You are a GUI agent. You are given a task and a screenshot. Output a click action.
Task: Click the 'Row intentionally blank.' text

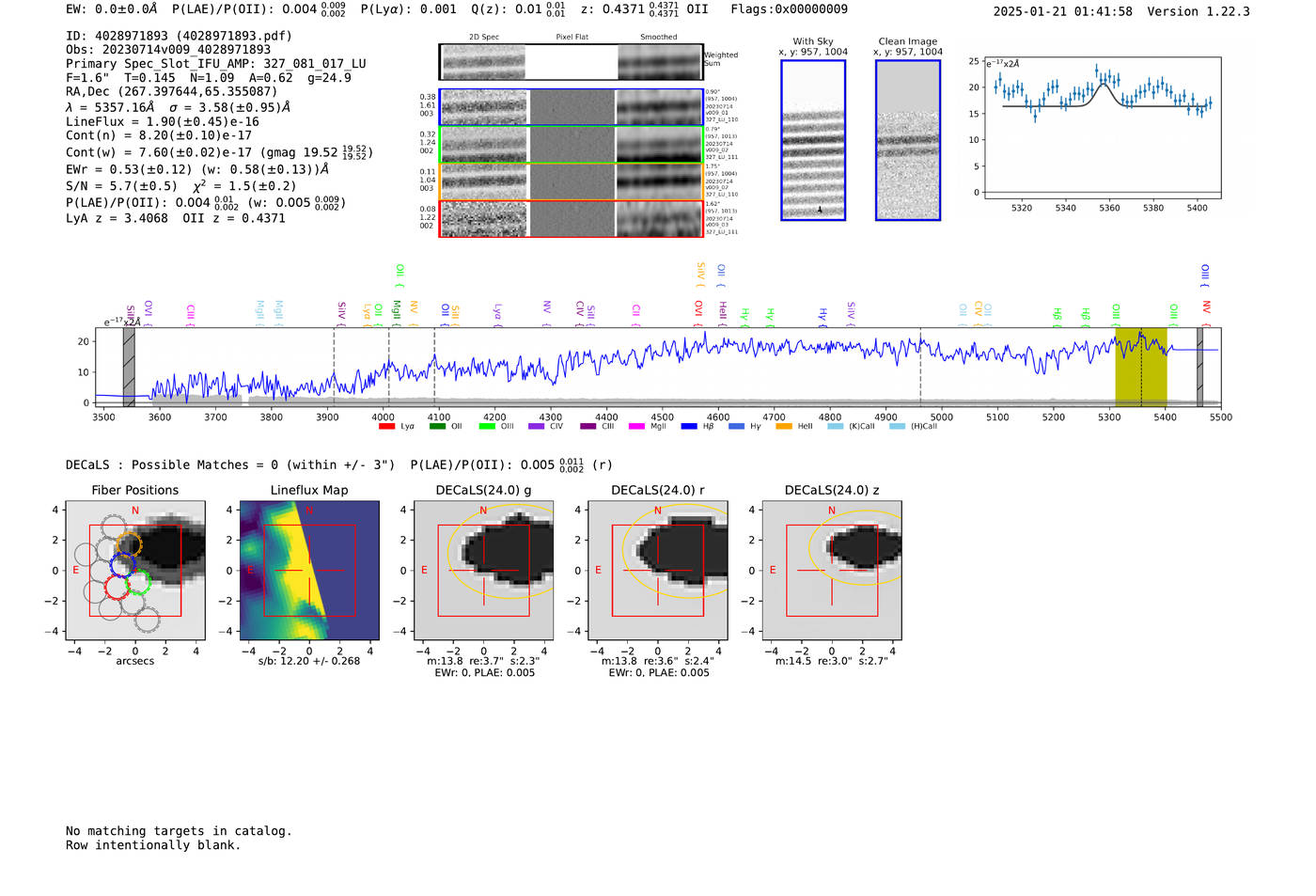point(153,845)
